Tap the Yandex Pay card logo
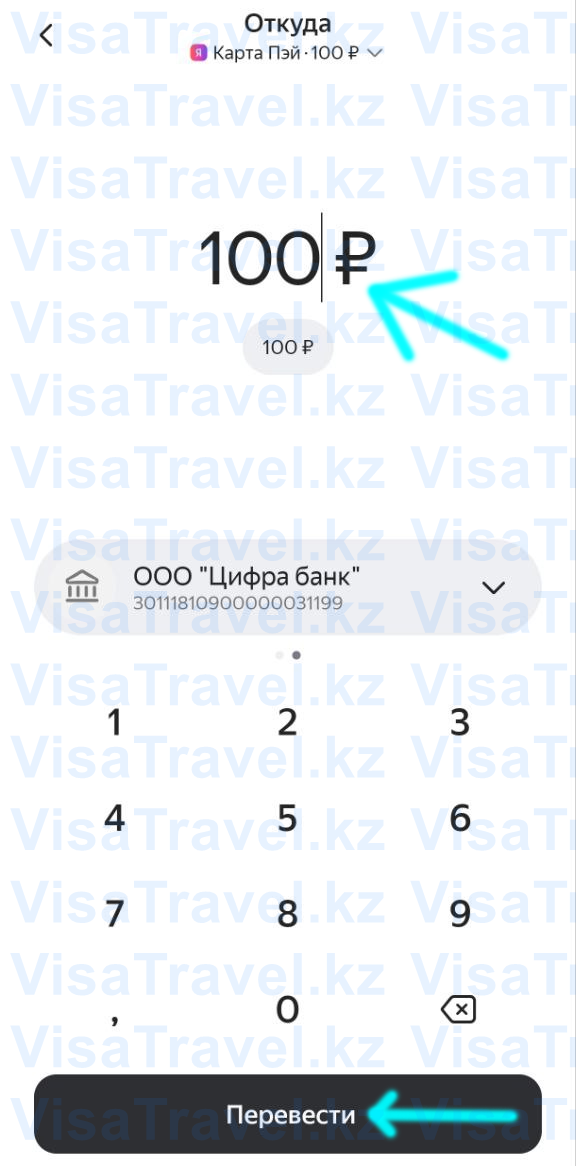 198,53
